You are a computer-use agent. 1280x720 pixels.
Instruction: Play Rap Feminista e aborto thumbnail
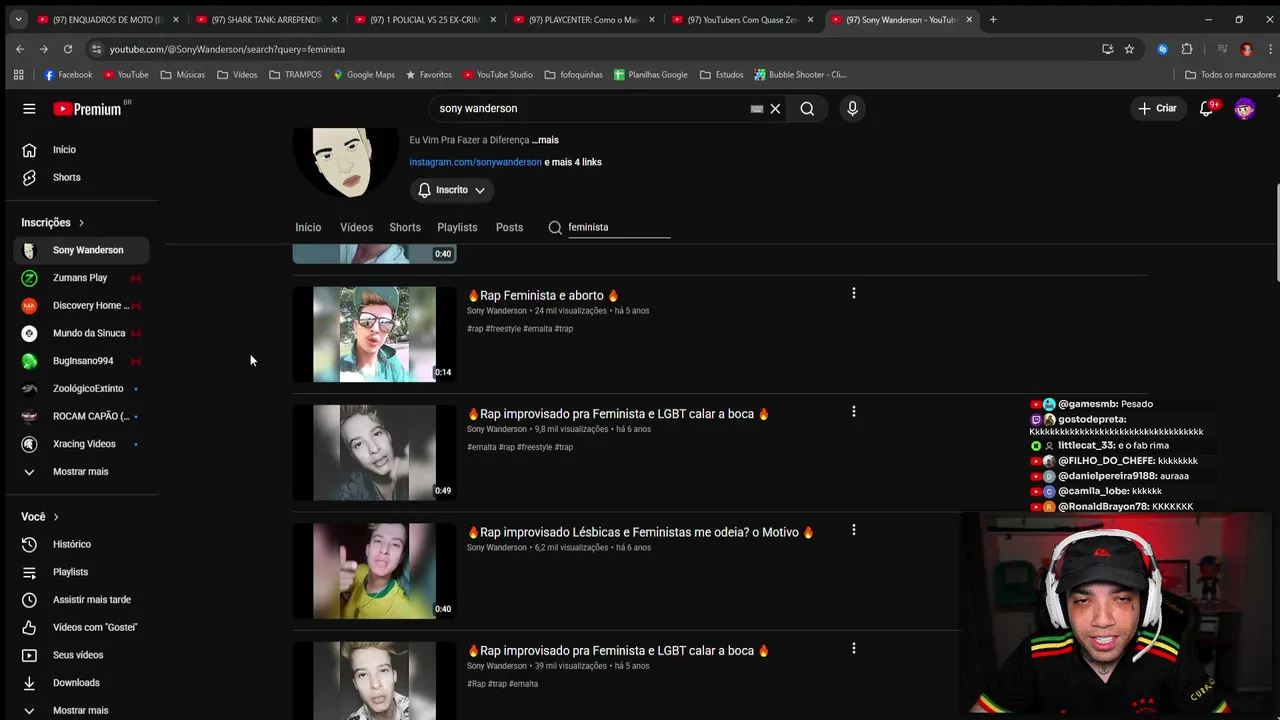[x=374, y=334]
